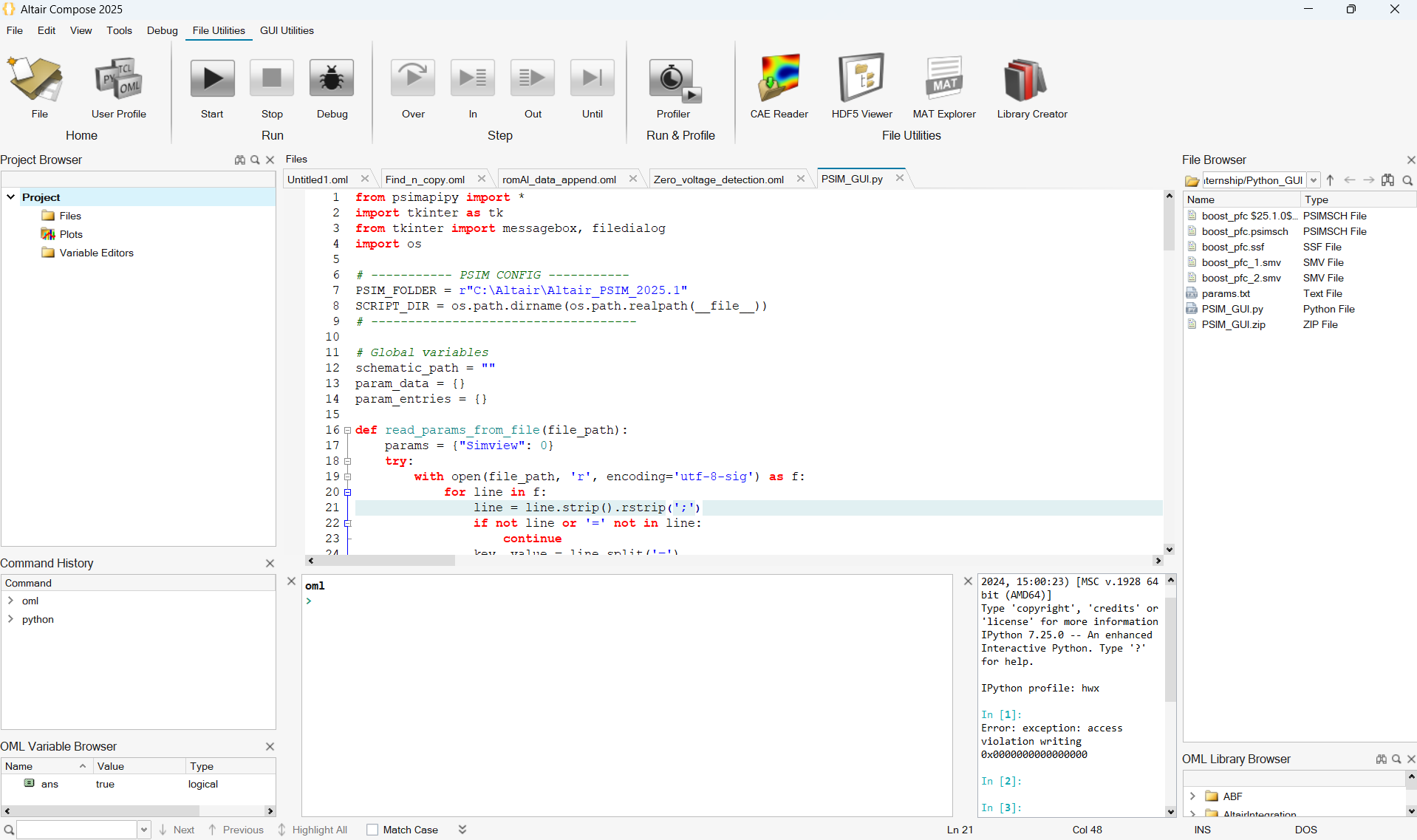Close the Find_n_copy.oml tab
Image resolution: width=1417 pixels, height=840 pixels.
pyautogui.click(x=482, y=178)
